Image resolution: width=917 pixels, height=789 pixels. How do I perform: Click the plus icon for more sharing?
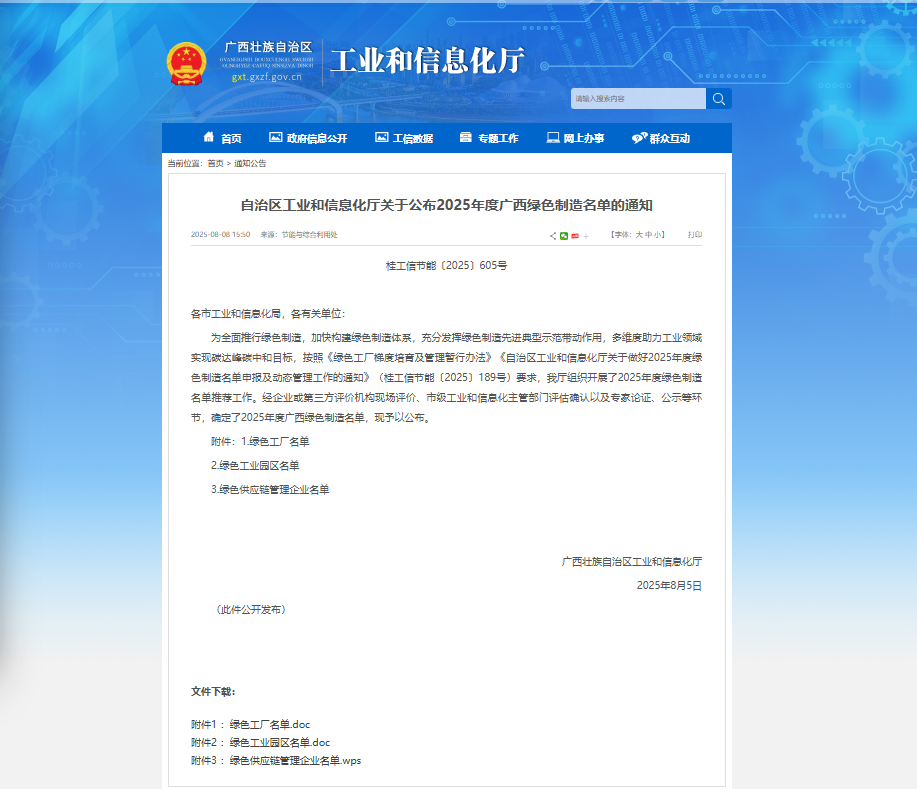586,236
